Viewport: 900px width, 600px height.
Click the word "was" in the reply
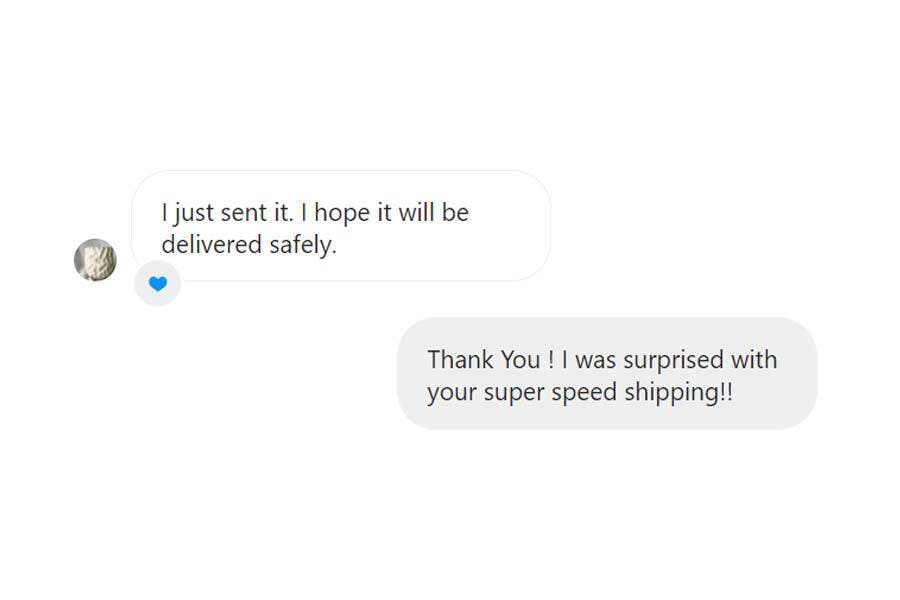[596, 360]
